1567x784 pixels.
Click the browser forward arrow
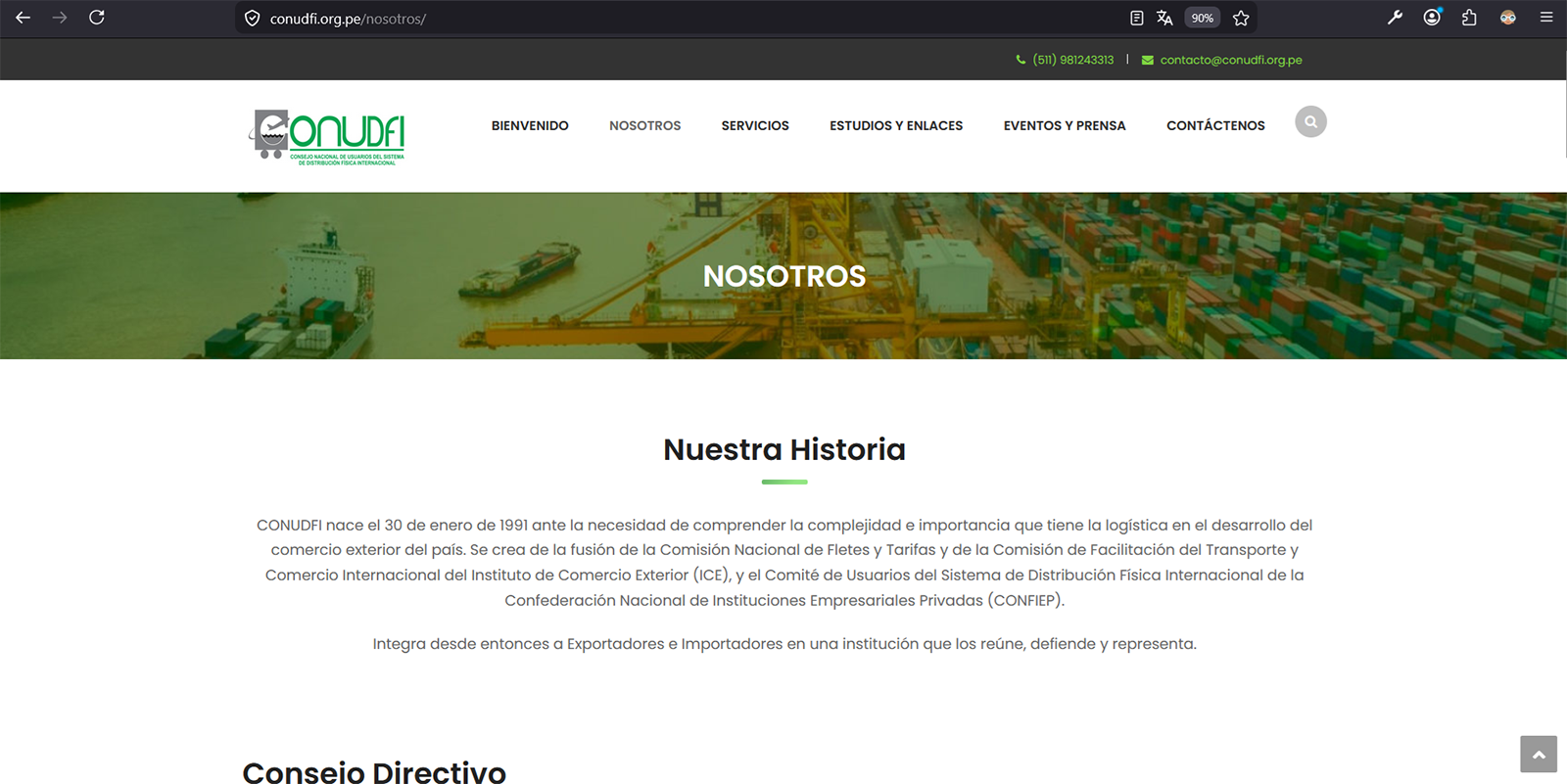[x=60, y=18]
